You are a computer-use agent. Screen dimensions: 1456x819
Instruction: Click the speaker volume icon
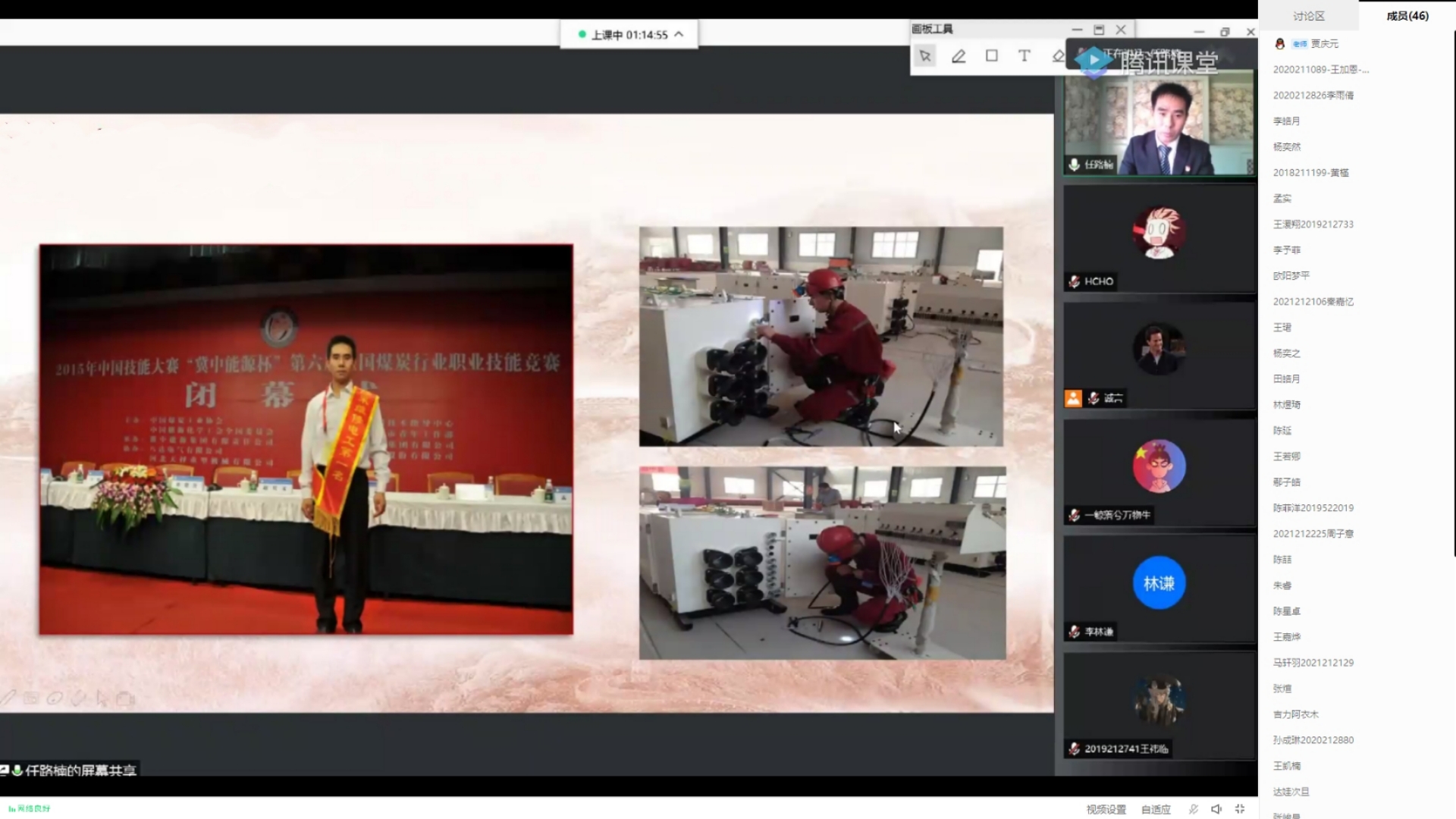tap(1216, 809)
